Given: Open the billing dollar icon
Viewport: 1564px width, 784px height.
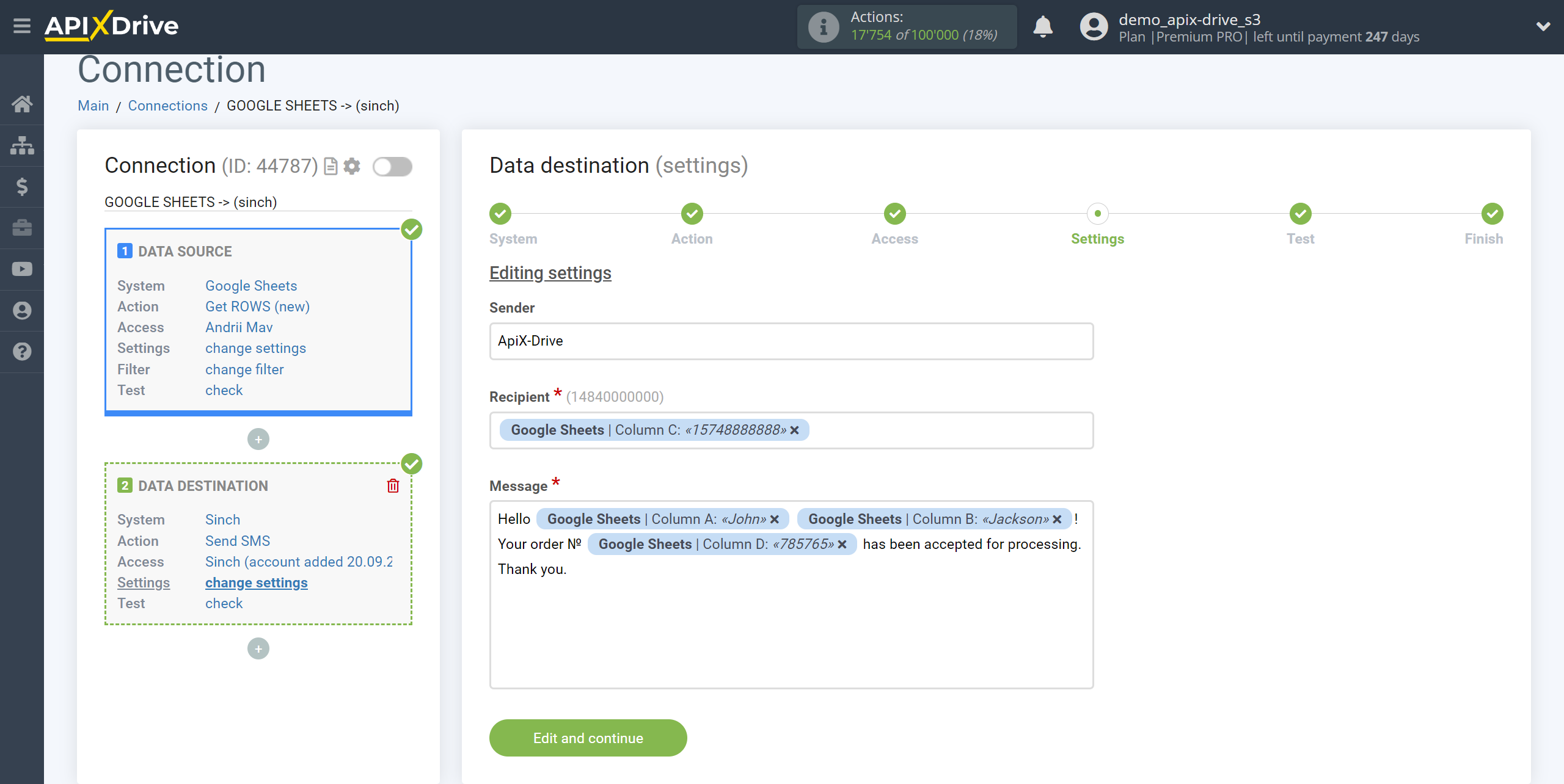Looking at the screenshot, I should (x=22, y=186).
